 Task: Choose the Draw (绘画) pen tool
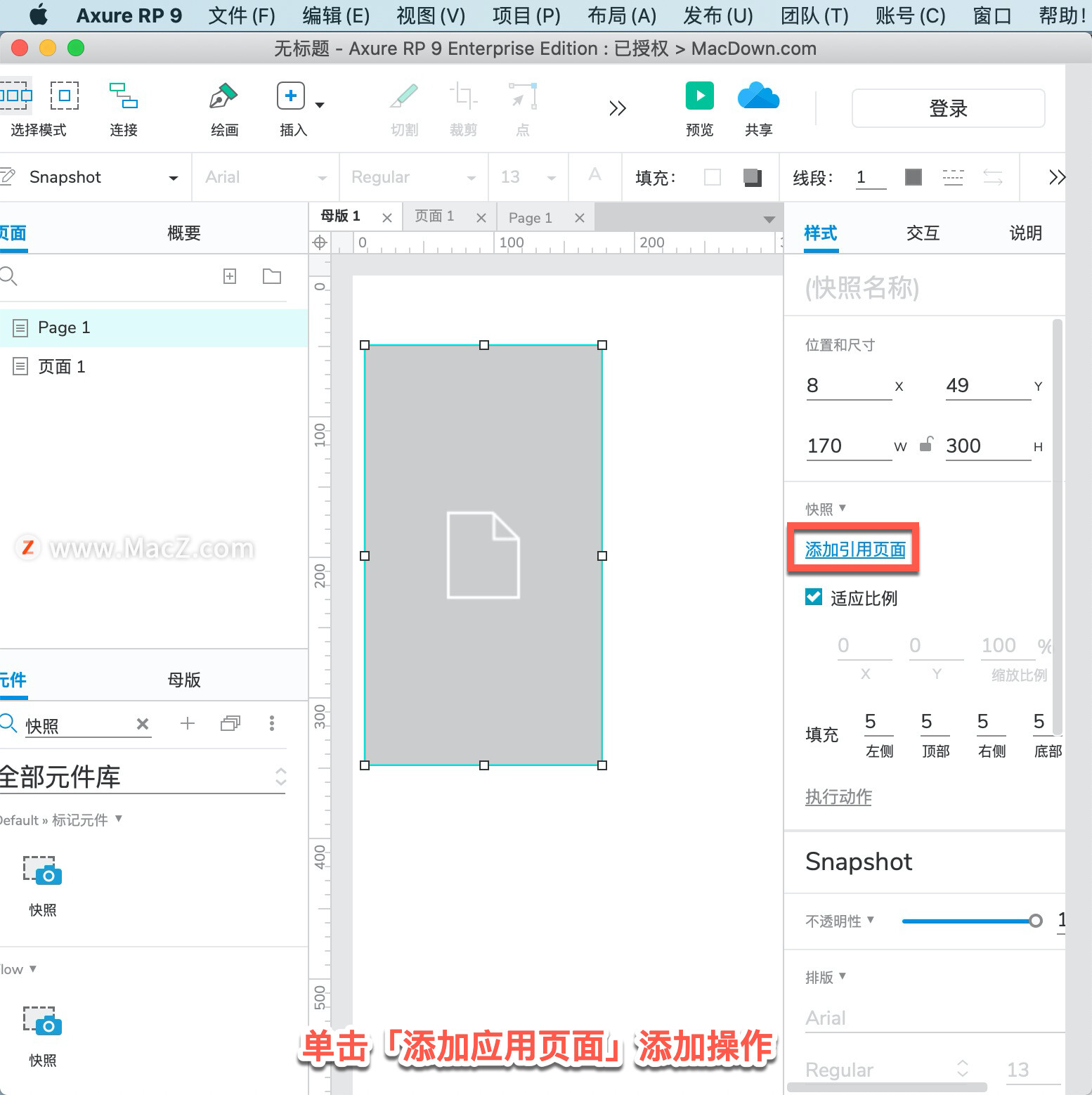(x=223, y=96)
